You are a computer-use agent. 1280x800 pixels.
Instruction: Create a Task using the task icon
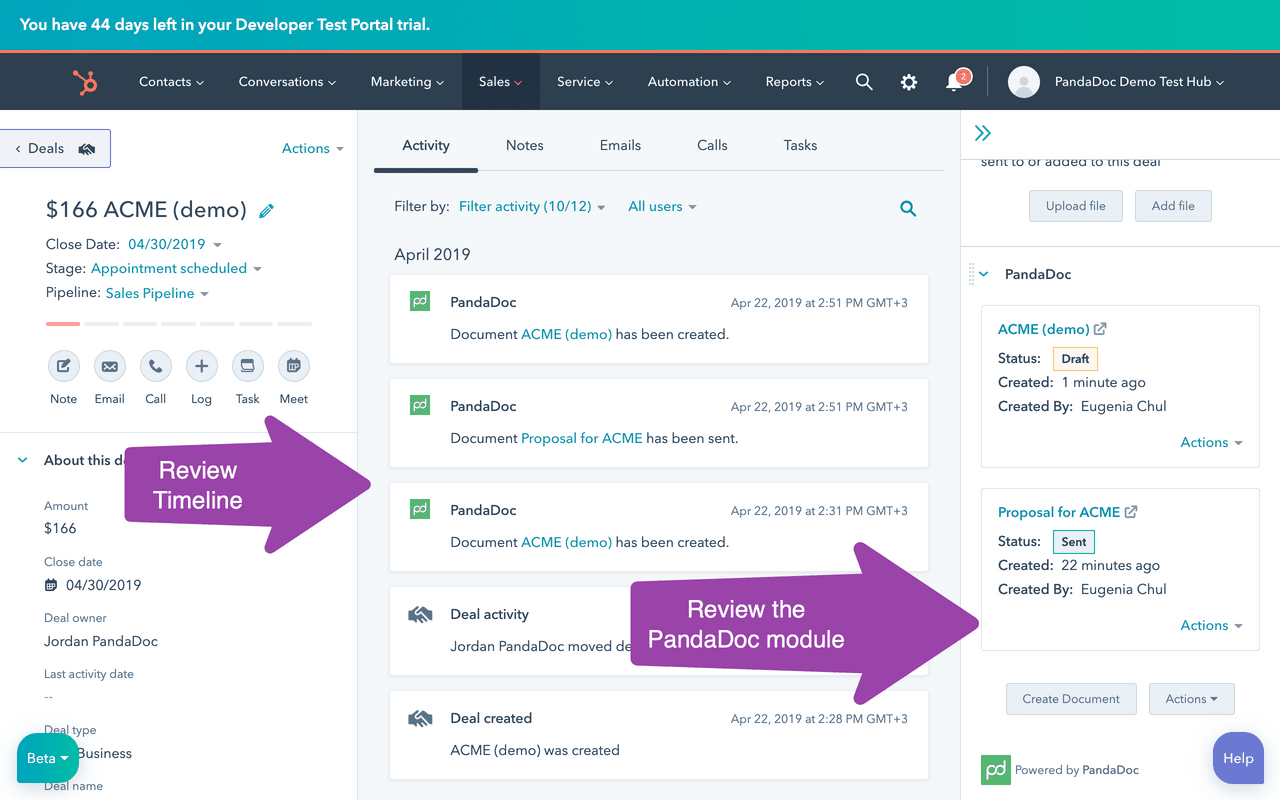[x=247, y=366]
